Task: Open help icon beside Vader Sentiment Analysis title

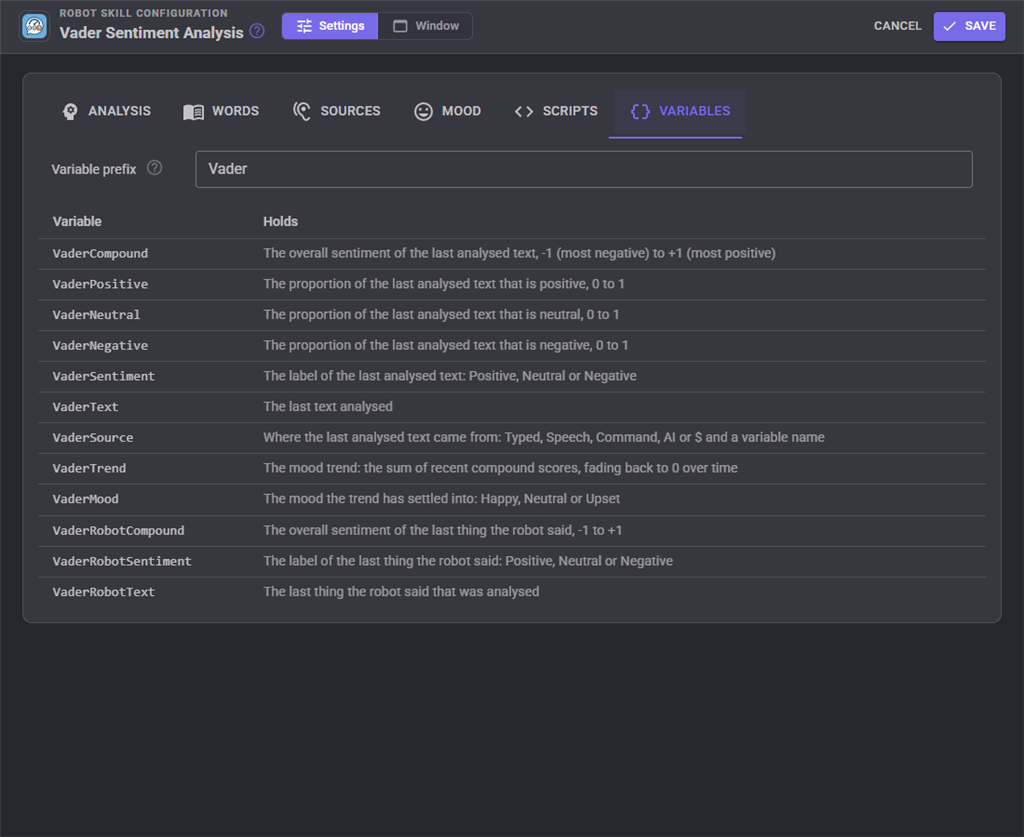Action: tap(257, 31)
